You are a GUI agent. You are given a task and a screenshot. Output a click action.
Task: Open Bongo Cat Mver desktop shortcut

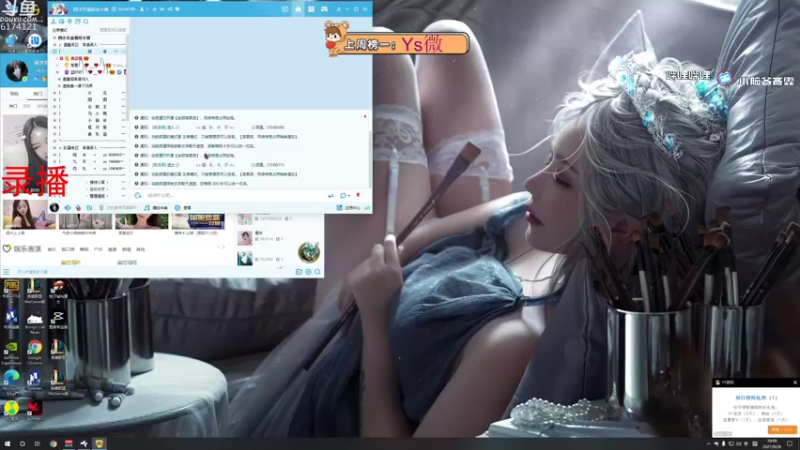click(35, 321)
